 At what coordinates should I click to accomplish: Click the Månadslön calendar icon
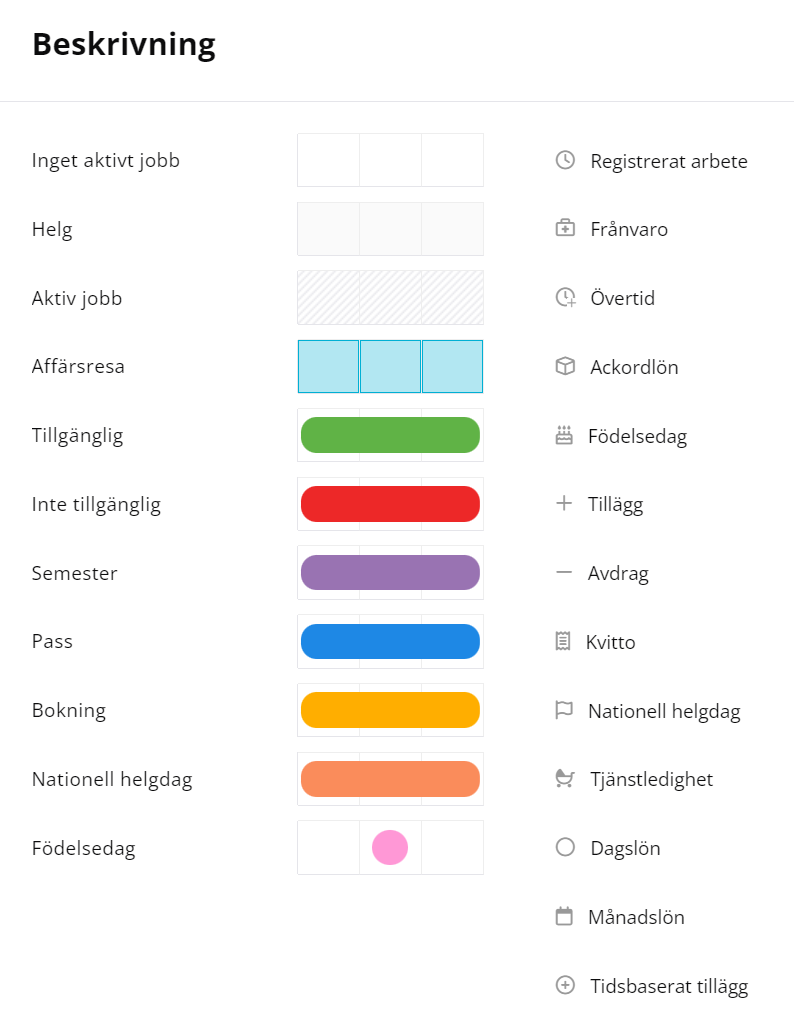(x=565, y=916)
